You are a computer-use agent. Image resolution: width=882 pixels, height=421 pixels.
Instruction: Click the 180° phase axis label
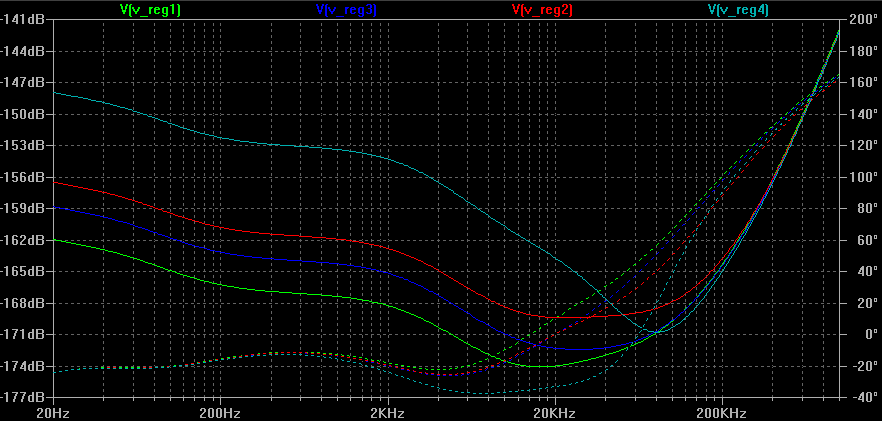(x=864, y=51)
